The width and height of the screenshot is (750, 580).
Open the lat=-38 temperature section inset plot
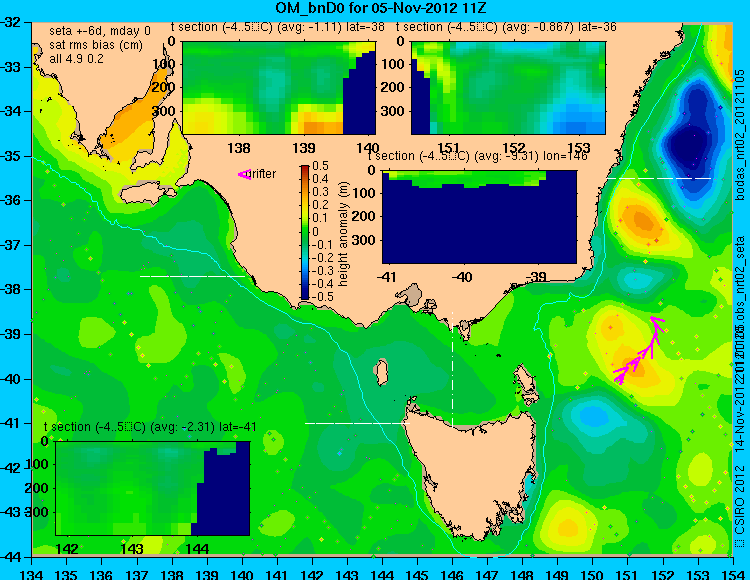coord(279,88)
